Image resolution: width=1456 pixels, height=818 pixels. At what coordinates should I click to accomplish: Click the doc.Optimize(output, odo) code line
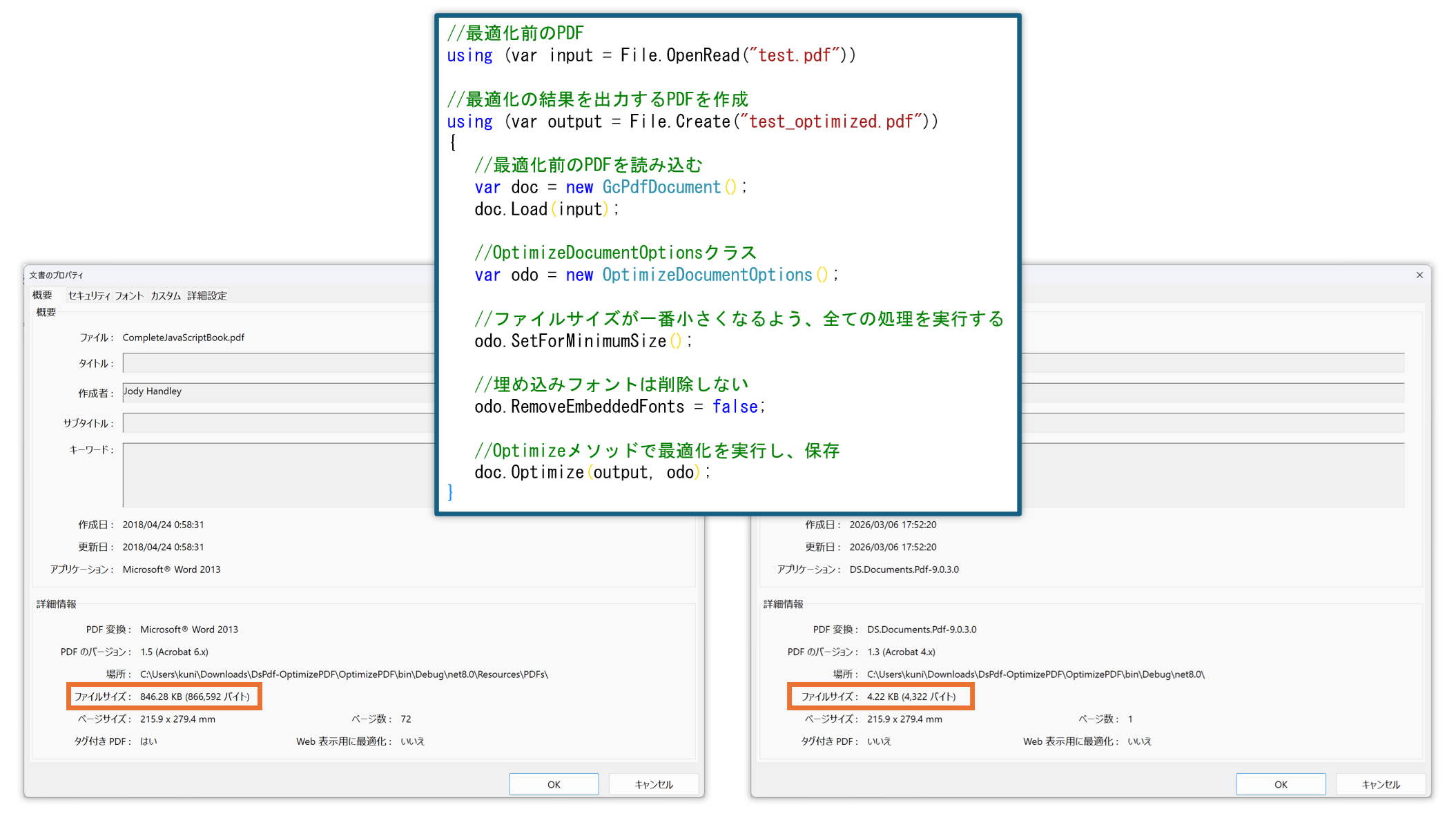point(592,472)
